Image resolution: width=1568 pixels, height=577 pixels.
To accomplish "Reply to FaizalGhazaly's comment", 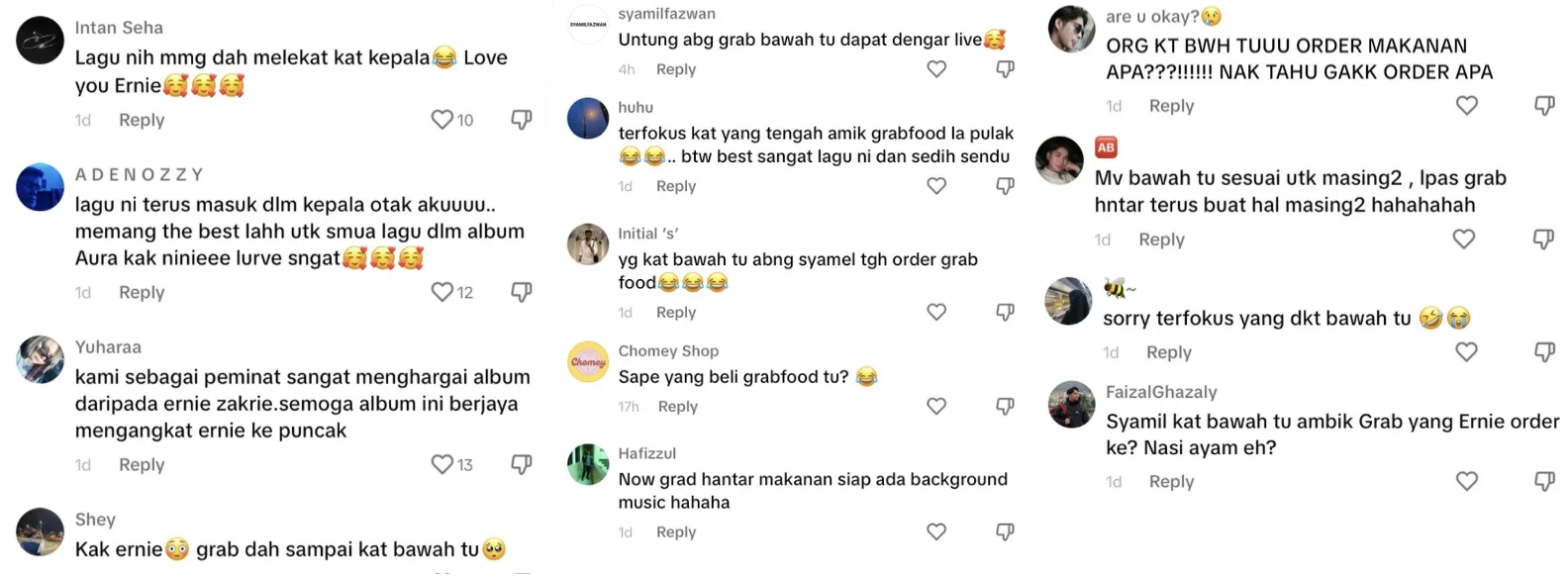I will click(x=1171, y=481).
